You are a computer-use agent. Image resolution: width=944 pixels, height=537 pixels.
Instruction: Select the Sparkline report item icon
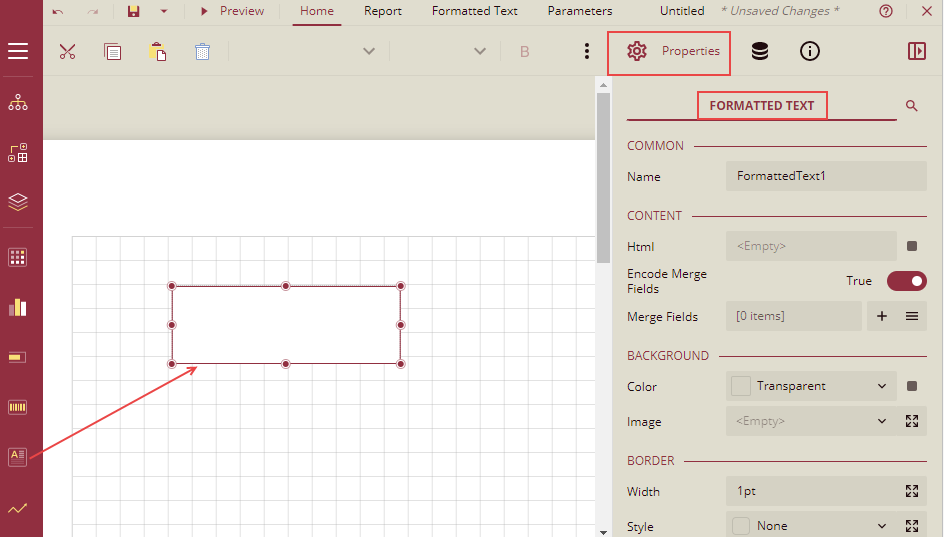pos(18,509)
